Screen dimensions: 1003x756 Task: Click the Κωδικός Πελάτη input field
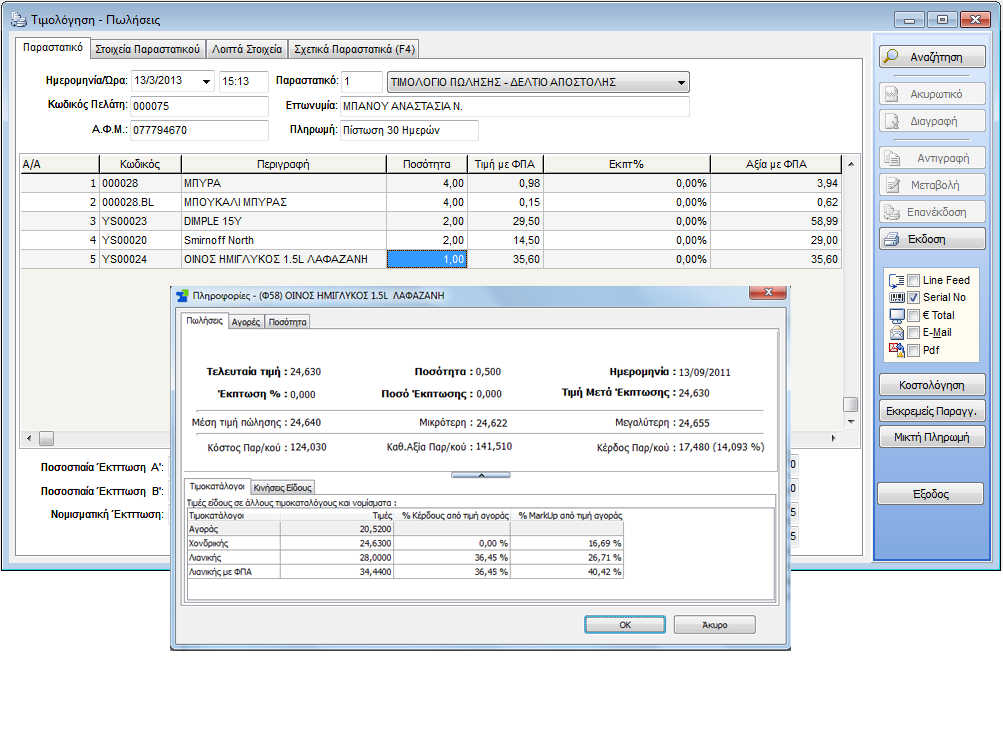pyautogui.click(x=200, y=106)
